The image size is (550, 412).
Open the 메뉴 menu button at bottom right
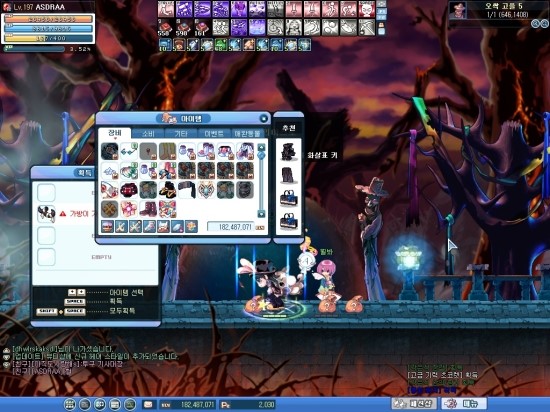[464, 404]
